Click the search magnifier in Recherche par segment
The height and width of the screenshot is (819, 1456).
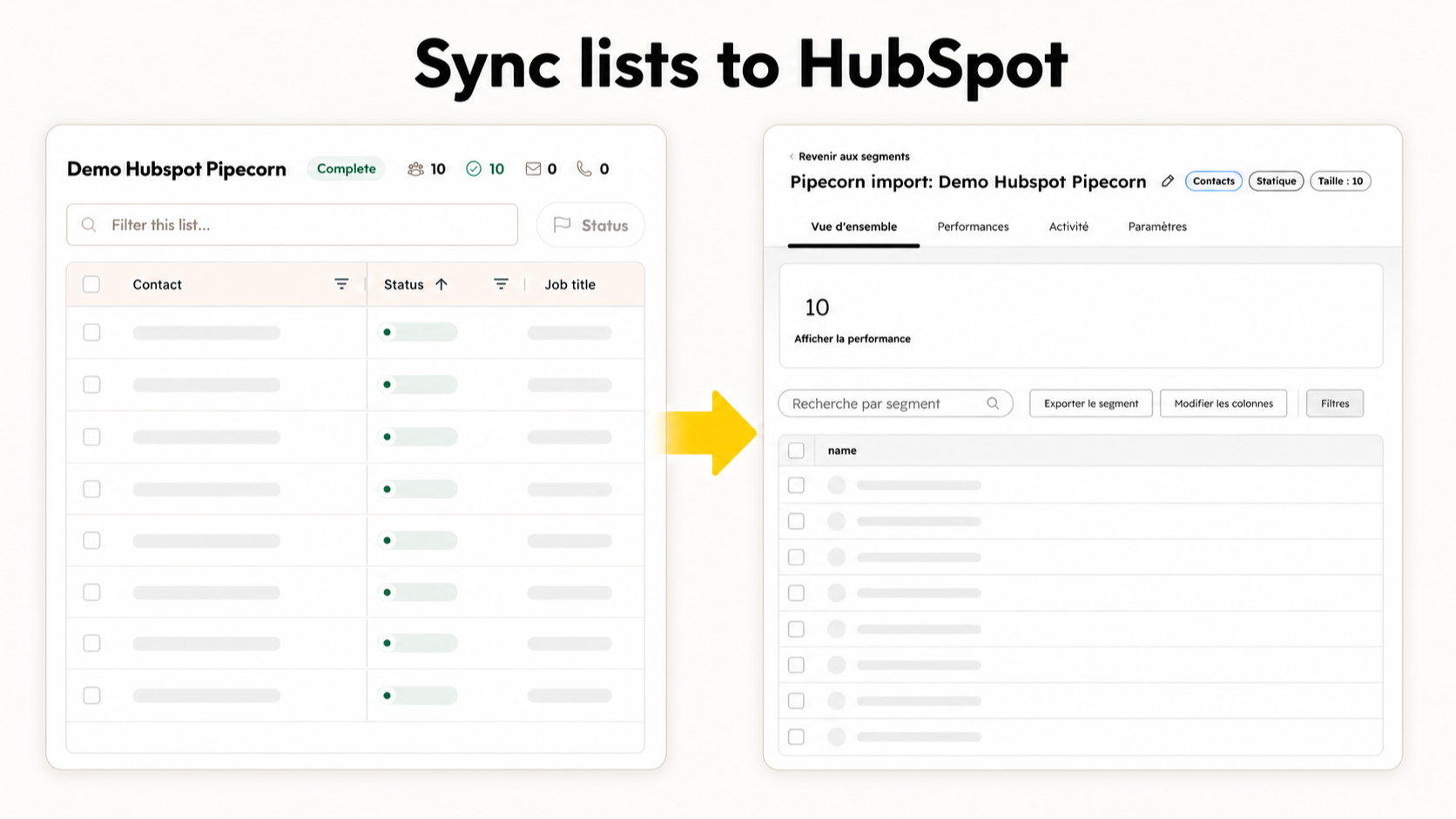pos(993,403)
